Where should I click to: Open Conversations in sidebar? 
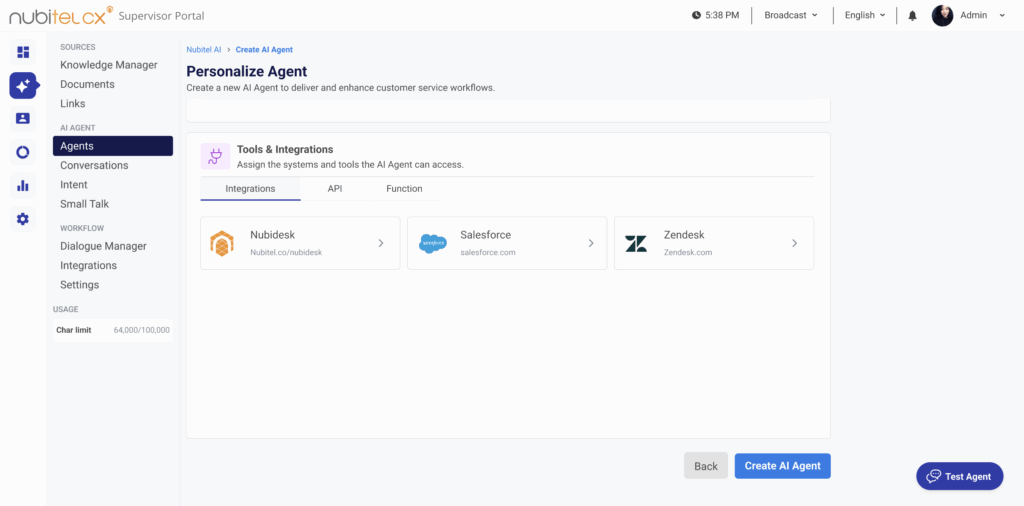point(94,165)
